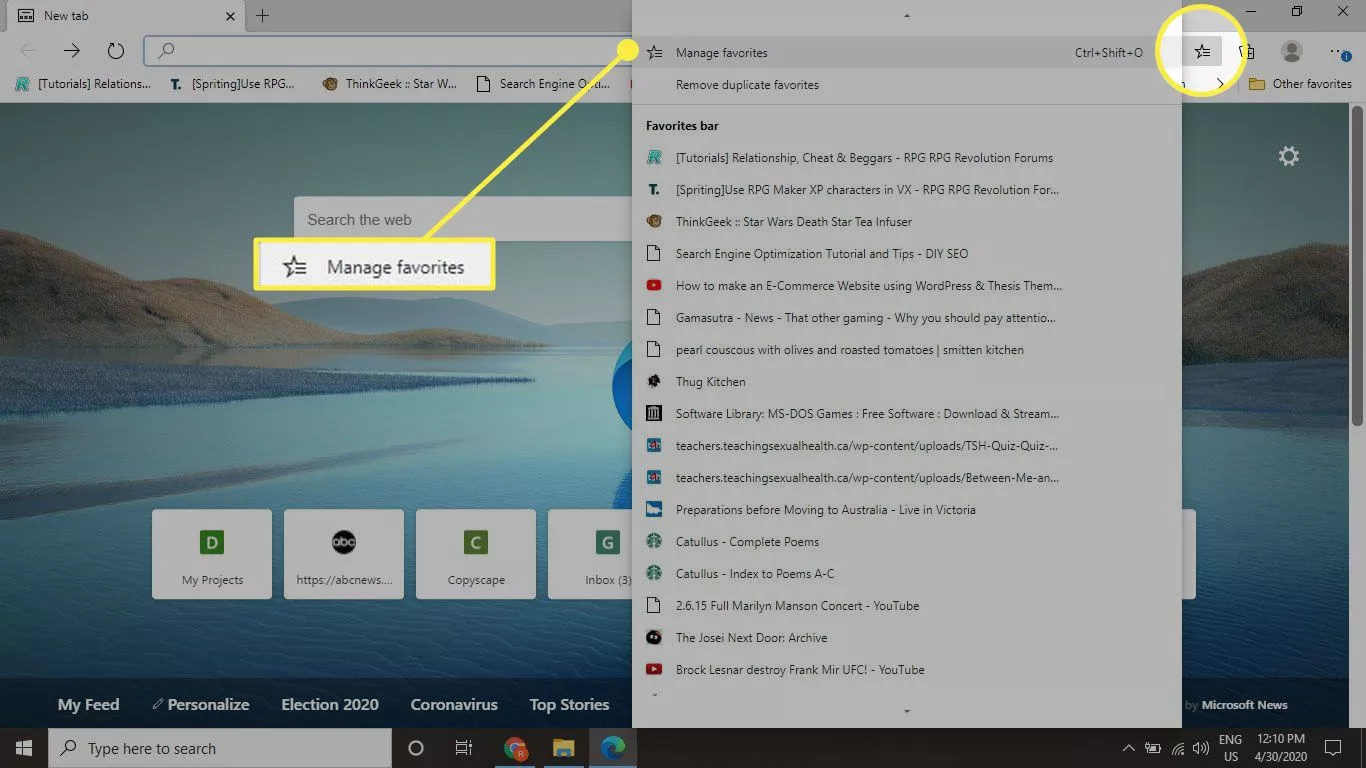Open the Settings and more ellipsis menu

click(x=1339, y=51)
